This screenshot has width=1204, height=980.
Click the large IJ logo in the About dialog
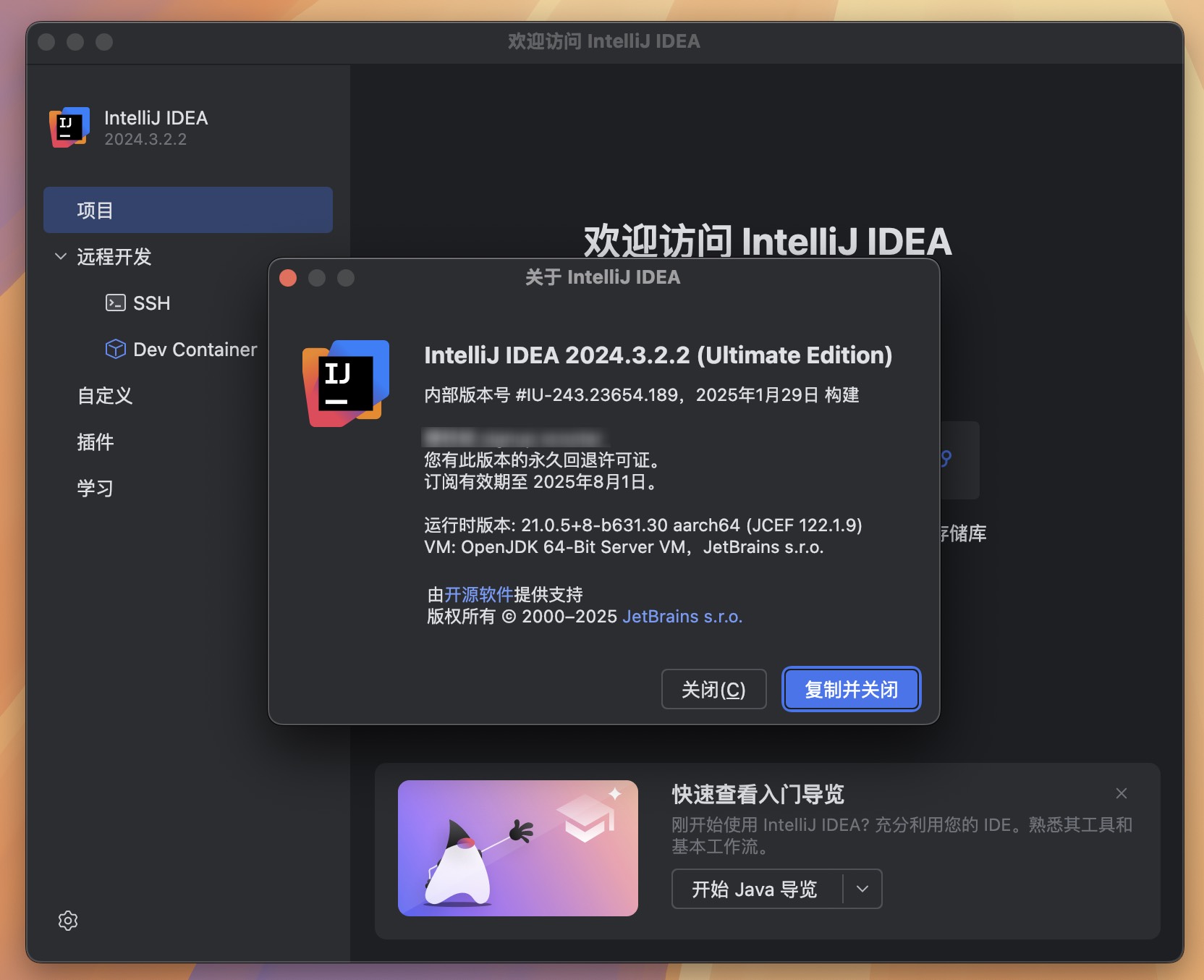[x=346, y=384]
